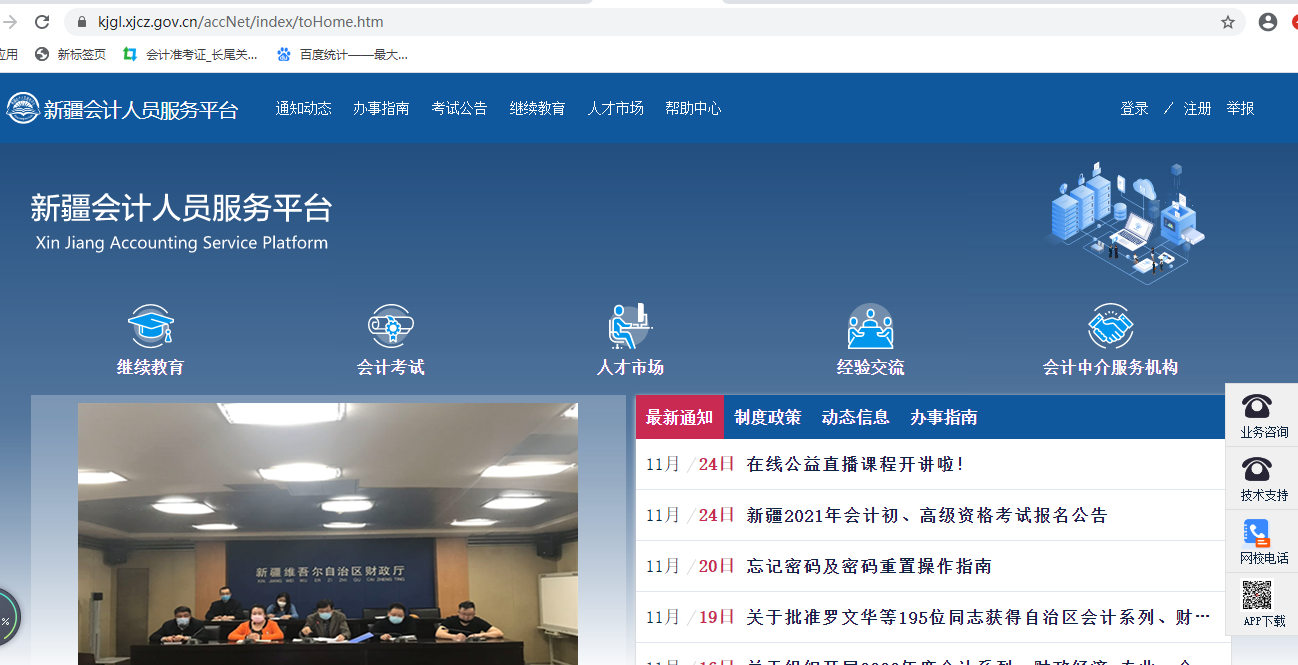Open the 新疆2021年会计初、高级资格考试报名公告 notice
The image size is (1298, 665).
927,516
